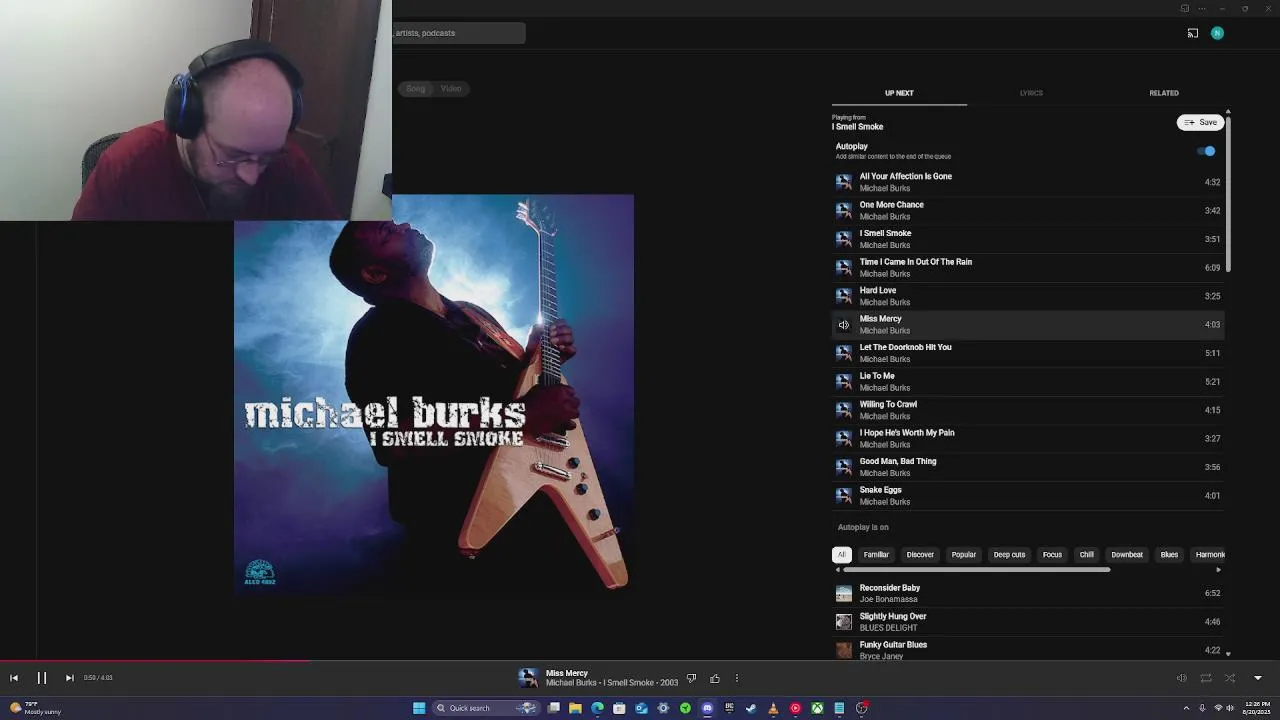Switch to Video mode

click(451, 89)
